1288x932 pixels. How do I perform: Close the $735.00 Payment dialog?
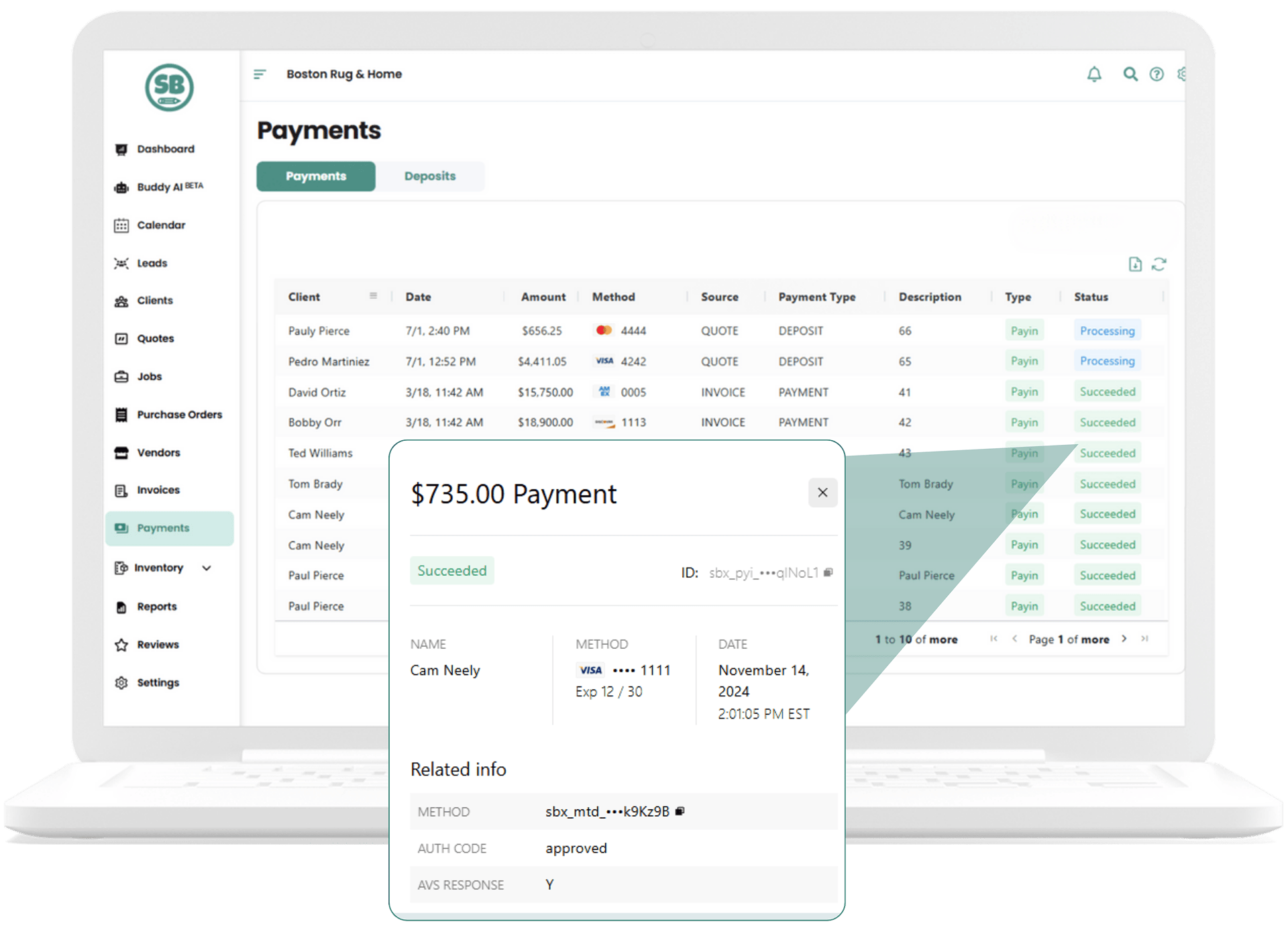pos(822,493)
